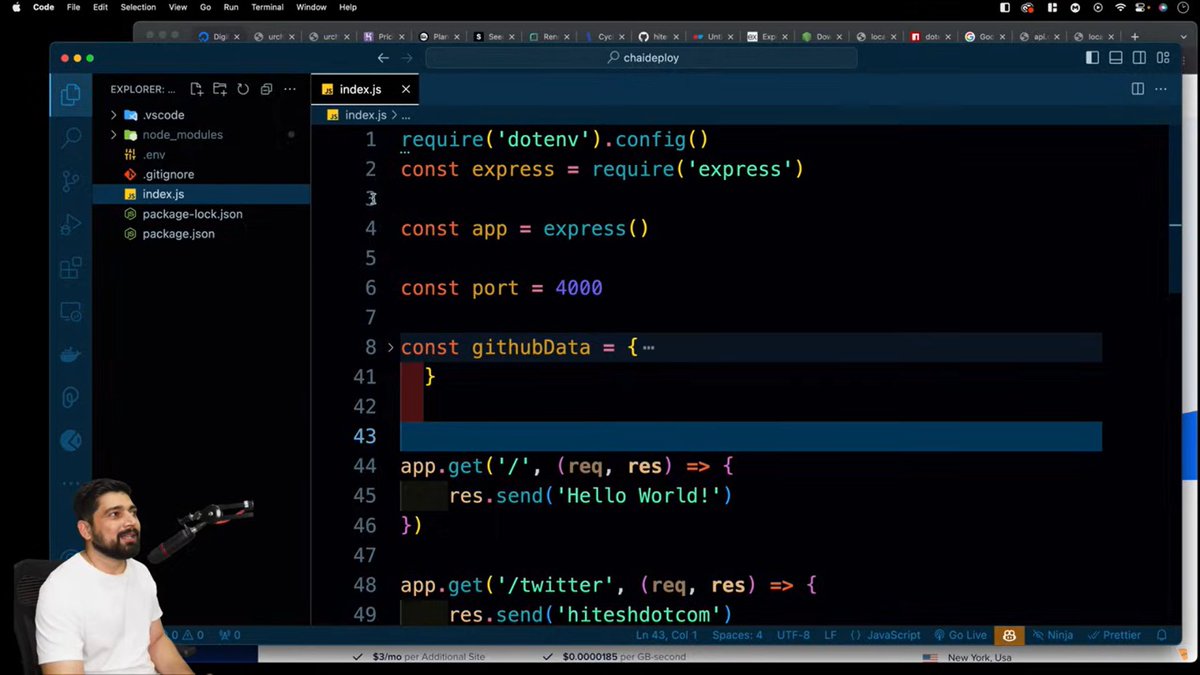Open the Remote Explorer panel

click(70, 311)
